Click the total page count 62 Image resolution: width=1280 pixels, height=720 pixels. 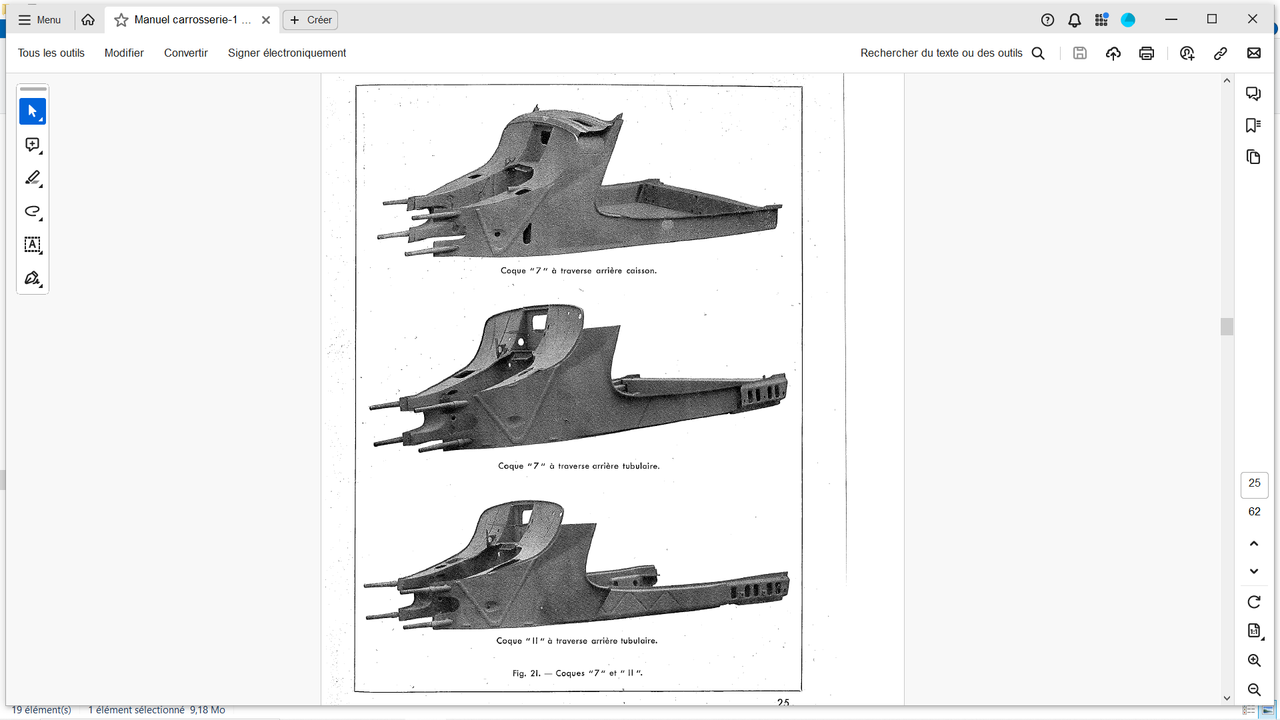(1254, 512)
